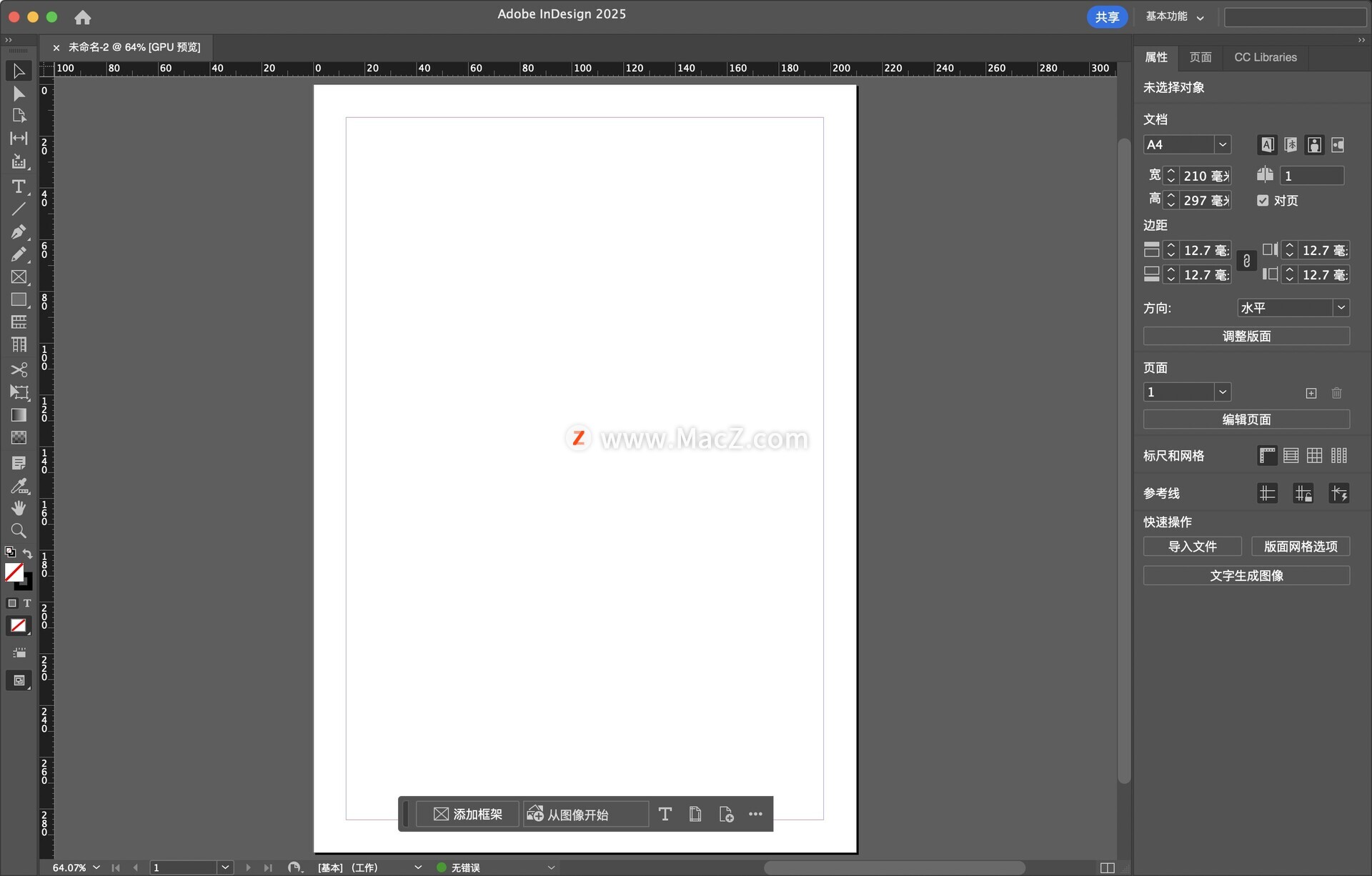Switch to the 页面 panel tab
The image size is (1372, 876).
(x=1200, y=57)
